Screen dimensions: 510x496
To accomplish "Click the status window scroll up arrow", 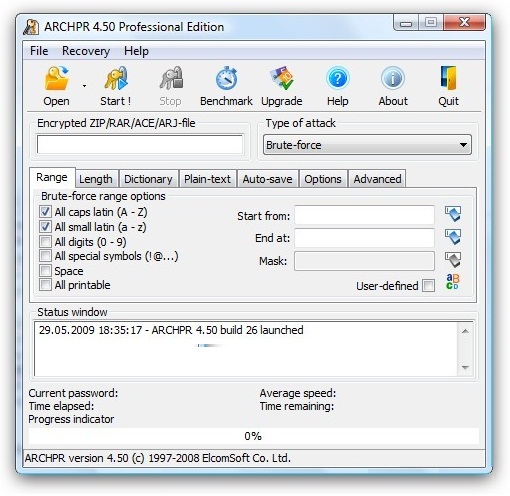I will (465, 331).
